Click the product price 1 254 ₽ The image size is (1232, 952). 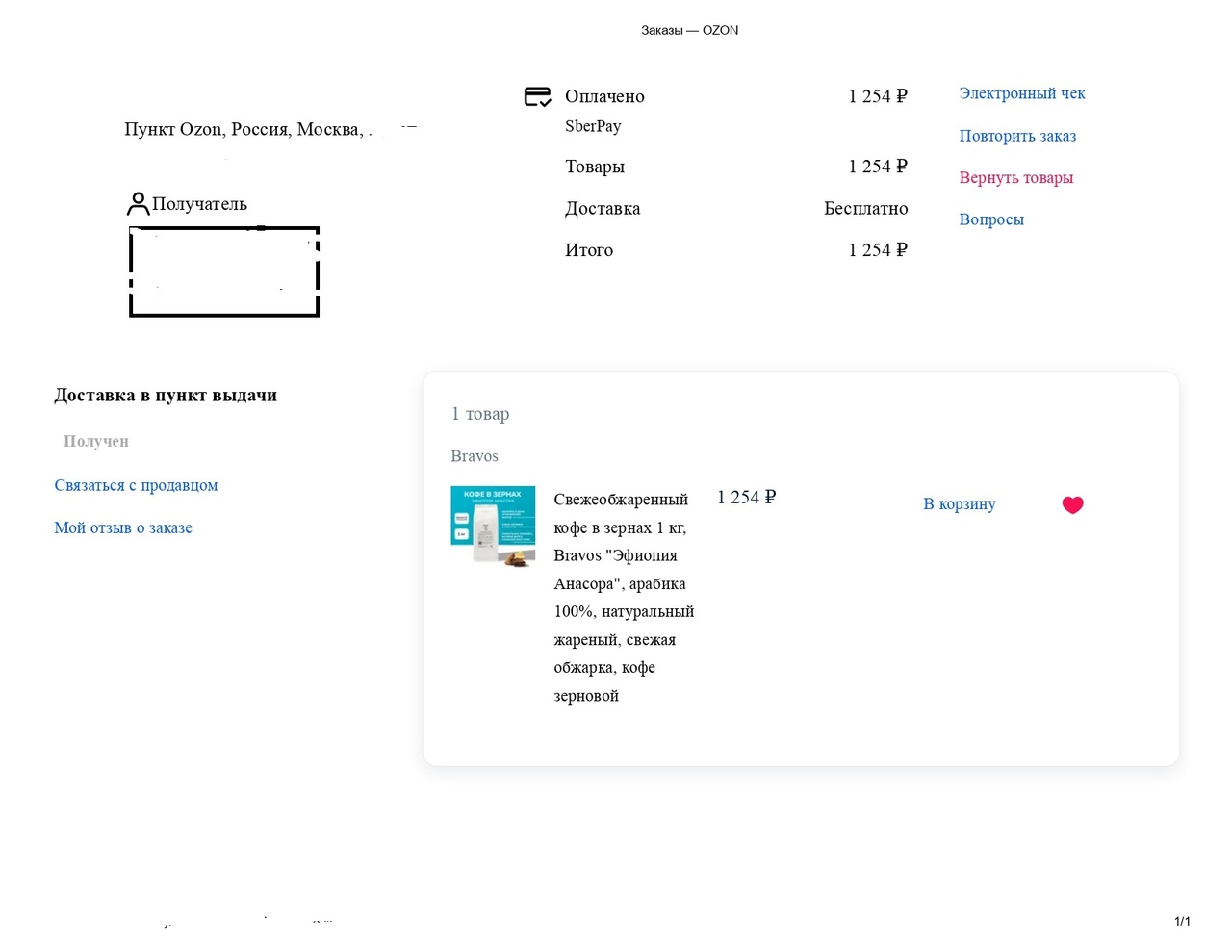coord(747,497)
